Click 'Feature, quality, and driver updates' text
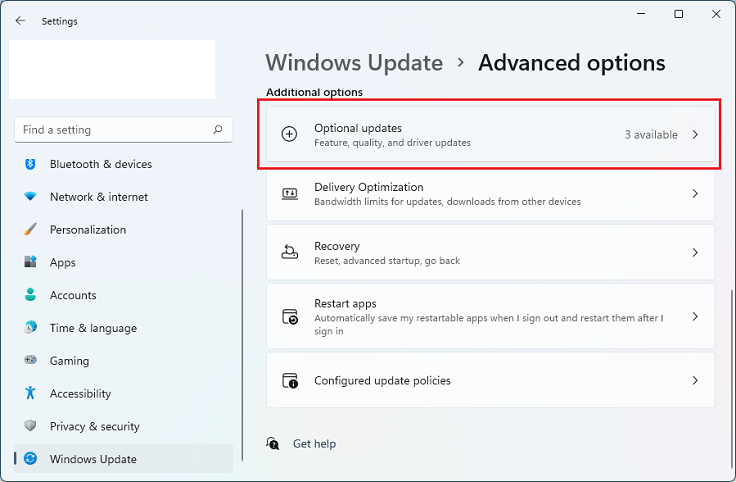 (x=392, y=143)
